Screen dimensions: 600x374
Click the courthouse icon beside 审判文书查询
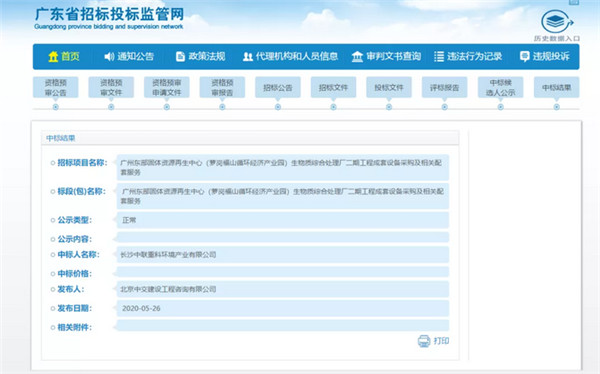coord(357,57)
